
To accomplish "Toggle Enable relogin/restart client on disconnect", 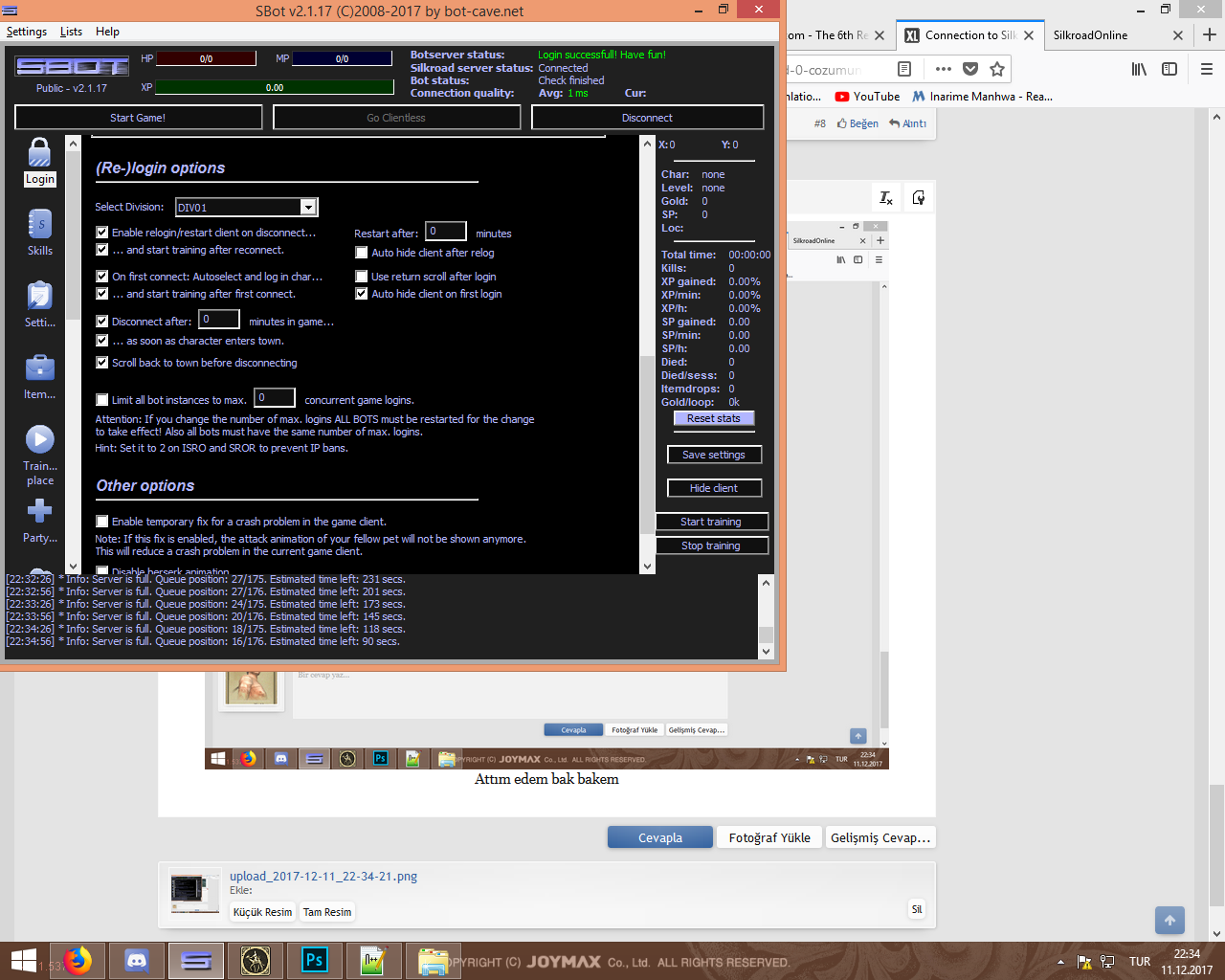I will (x=102, y=233).
